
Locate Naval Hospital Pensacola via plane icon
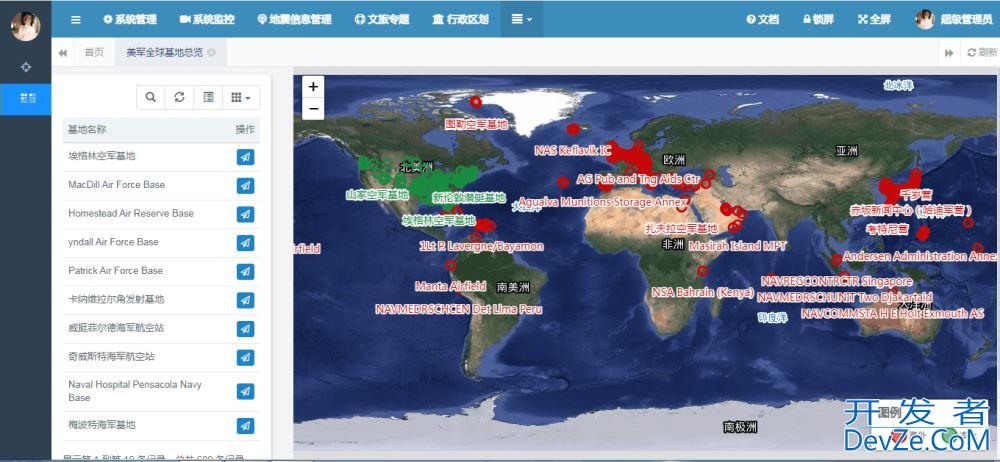click(246, 391)
